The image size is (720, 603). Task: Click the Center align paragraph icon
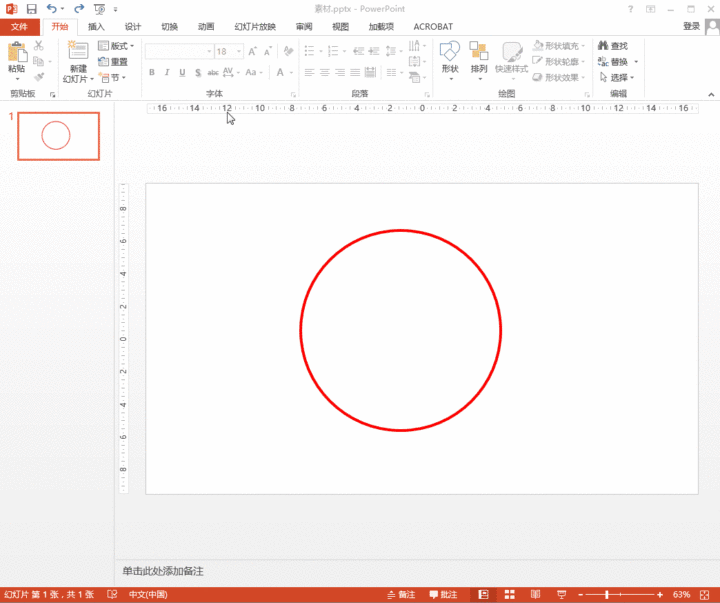325,73
